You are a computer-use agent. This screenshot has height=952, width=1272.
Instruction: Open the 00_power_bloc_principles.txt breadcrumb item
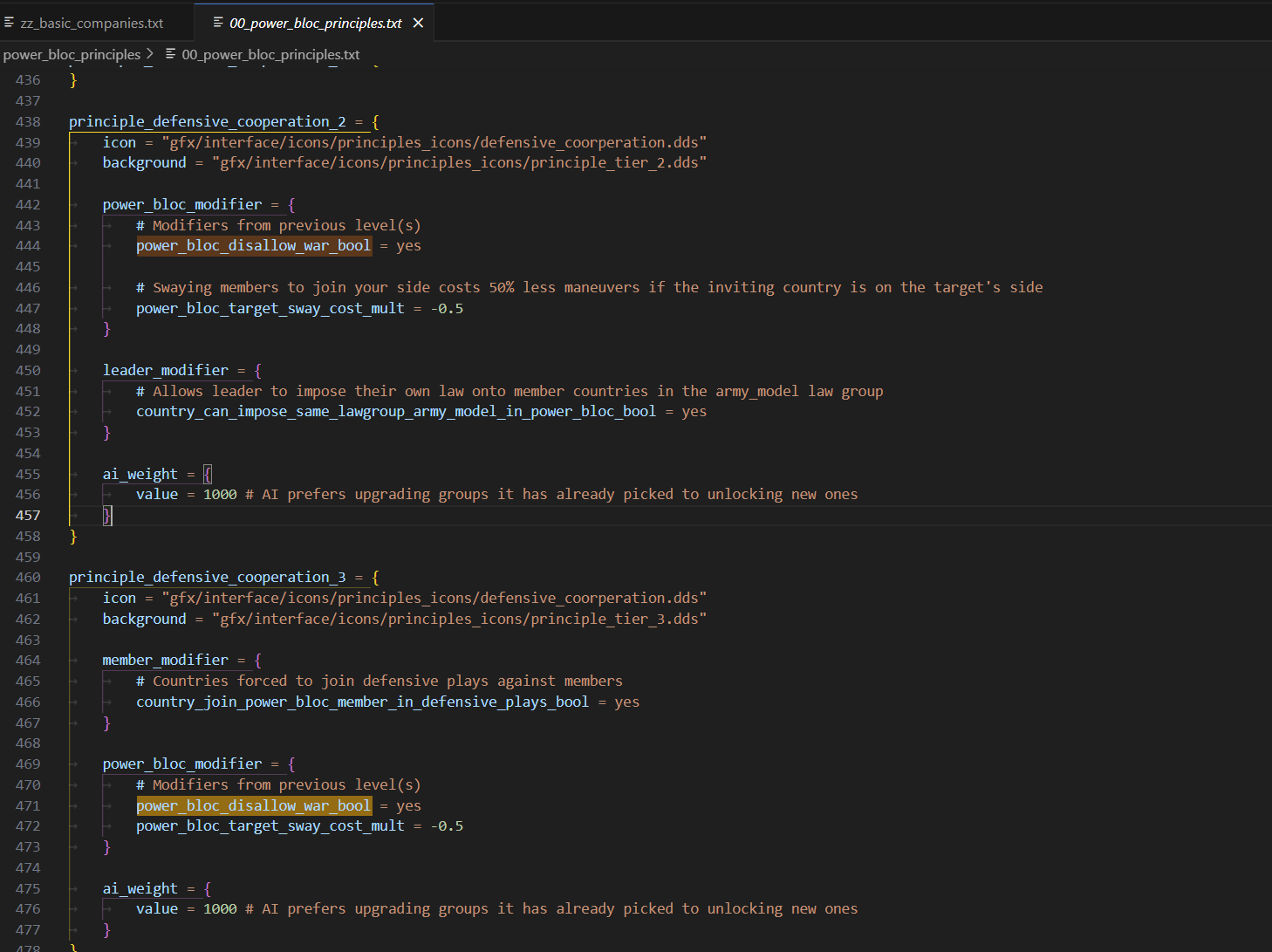[270, 54]
